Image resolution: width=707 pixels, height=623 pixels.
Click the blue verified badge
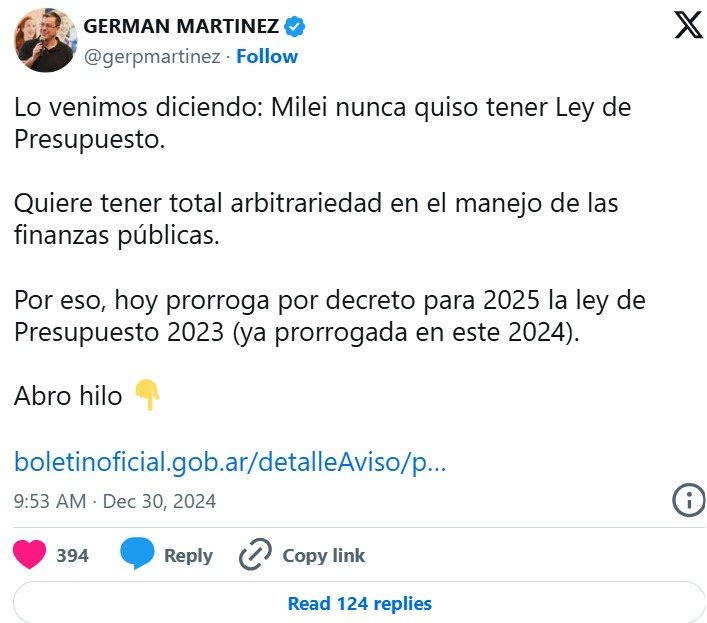(296, 26)
